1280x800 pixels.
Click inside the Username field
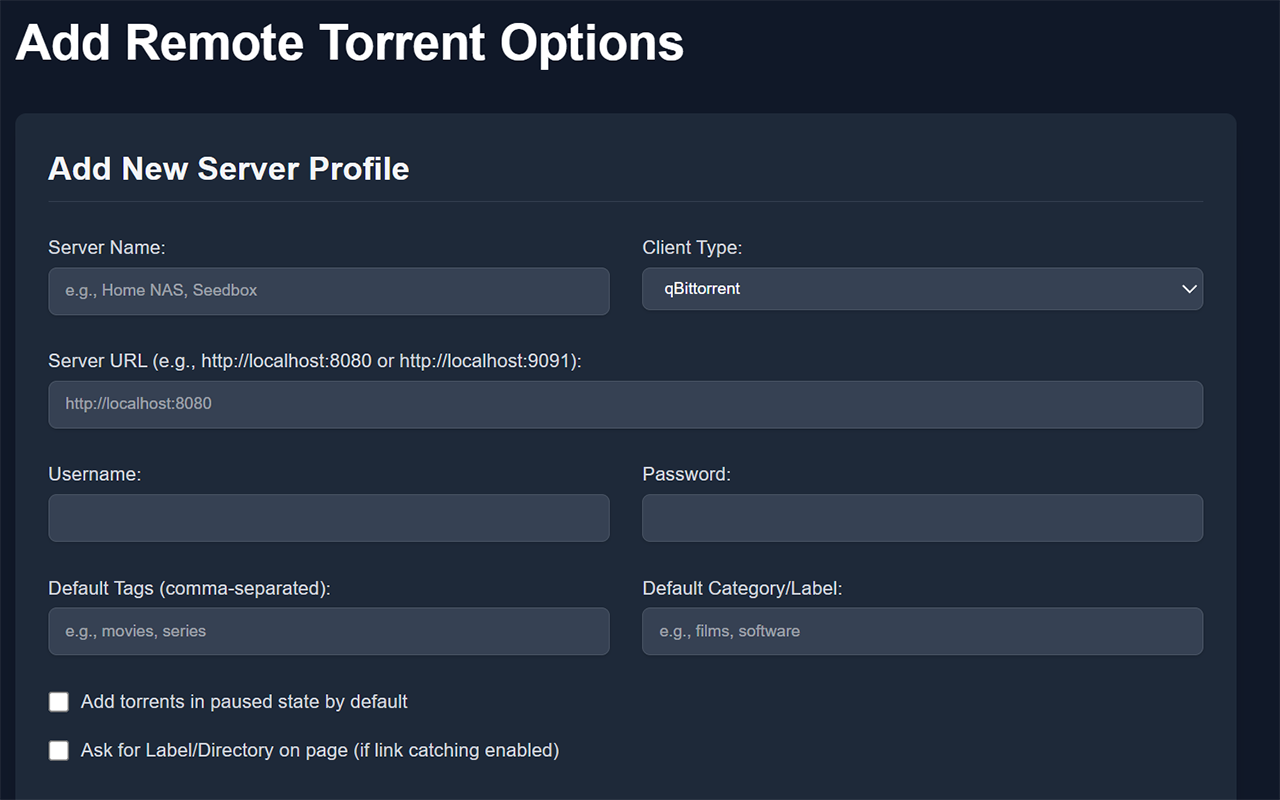329,518
